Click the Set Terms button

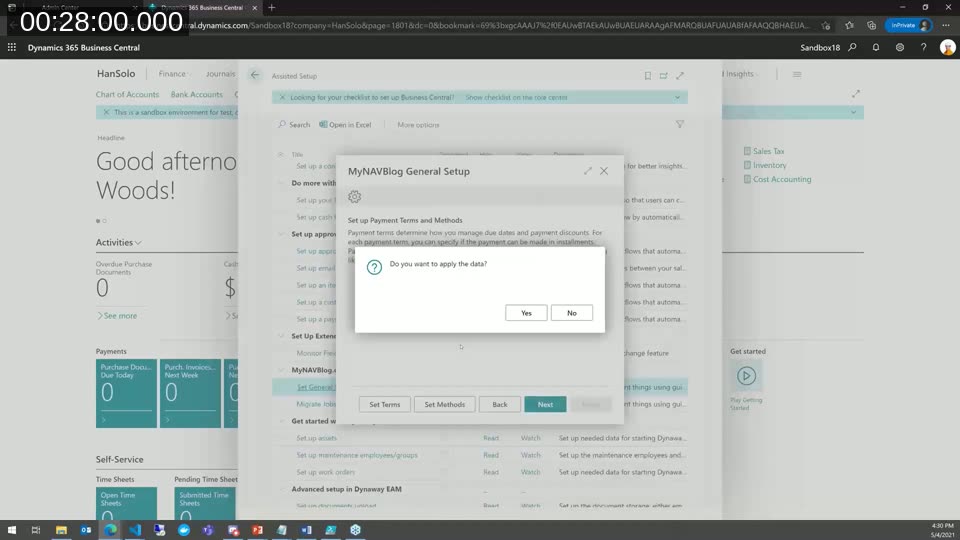pyautogui.click(x=384, y=404)
